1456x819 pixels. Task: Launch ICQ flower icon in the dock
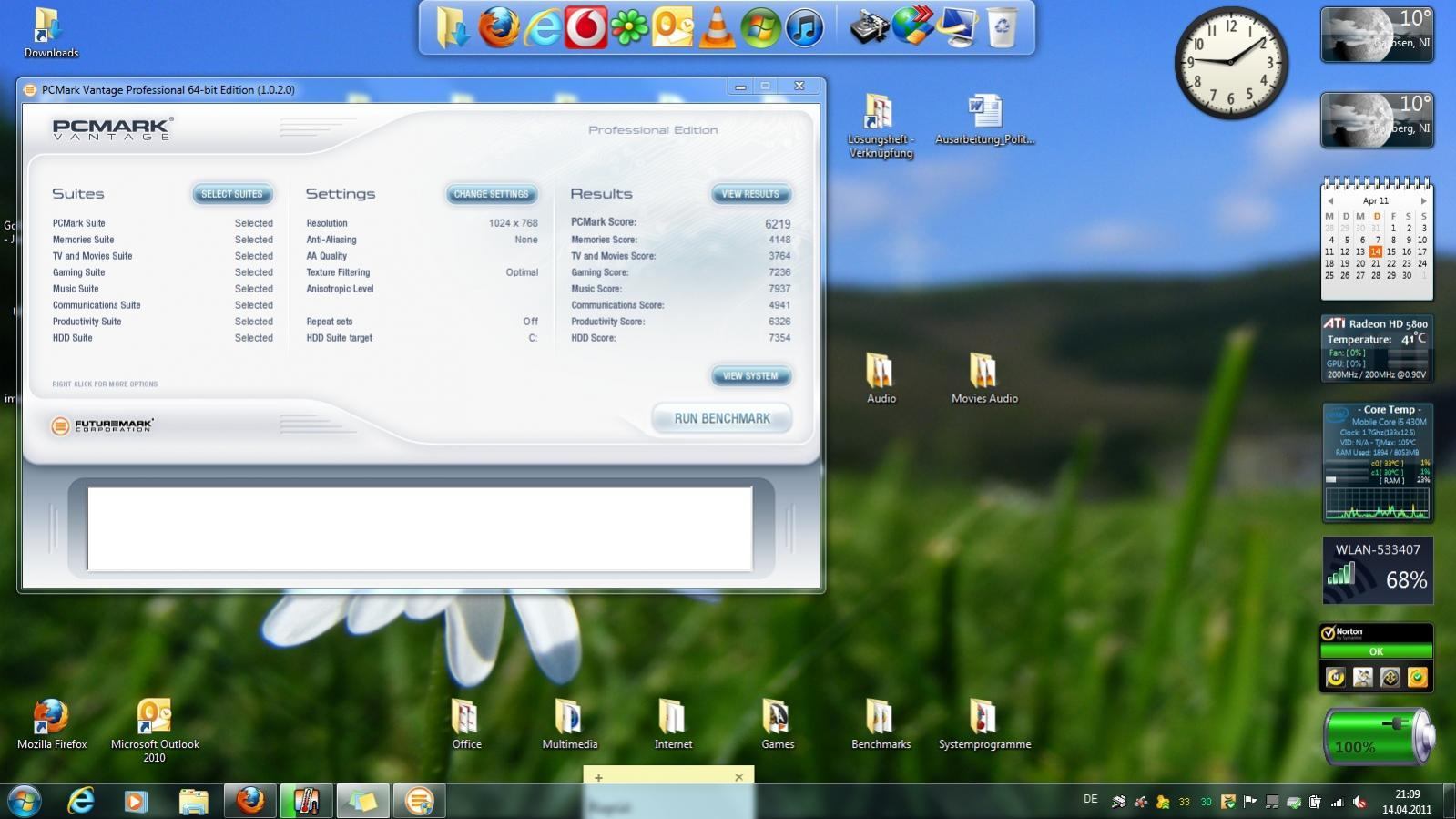pos(629,28)
